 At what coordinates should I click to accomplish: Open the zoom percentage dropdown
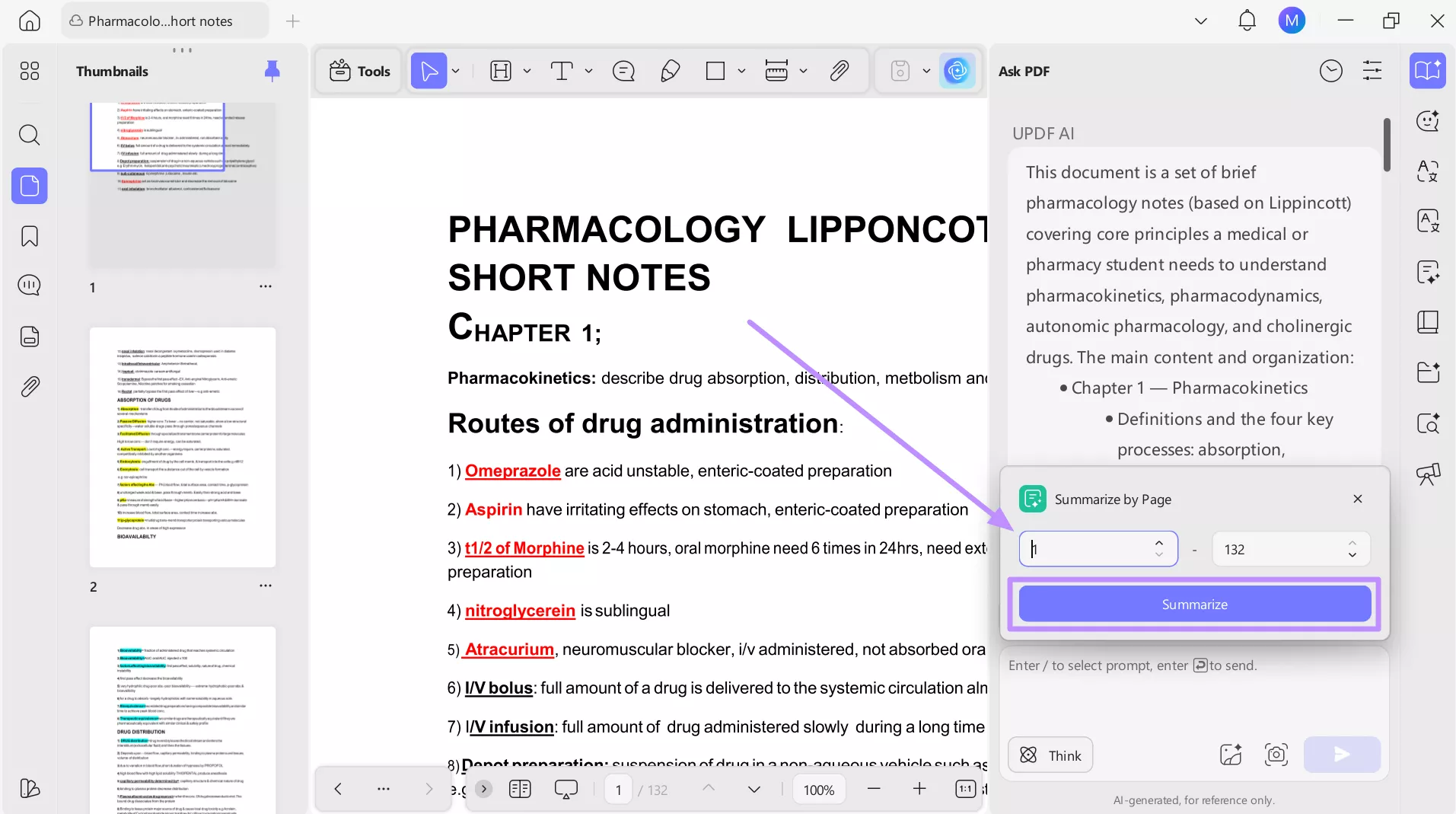click(x=819, y=790)
